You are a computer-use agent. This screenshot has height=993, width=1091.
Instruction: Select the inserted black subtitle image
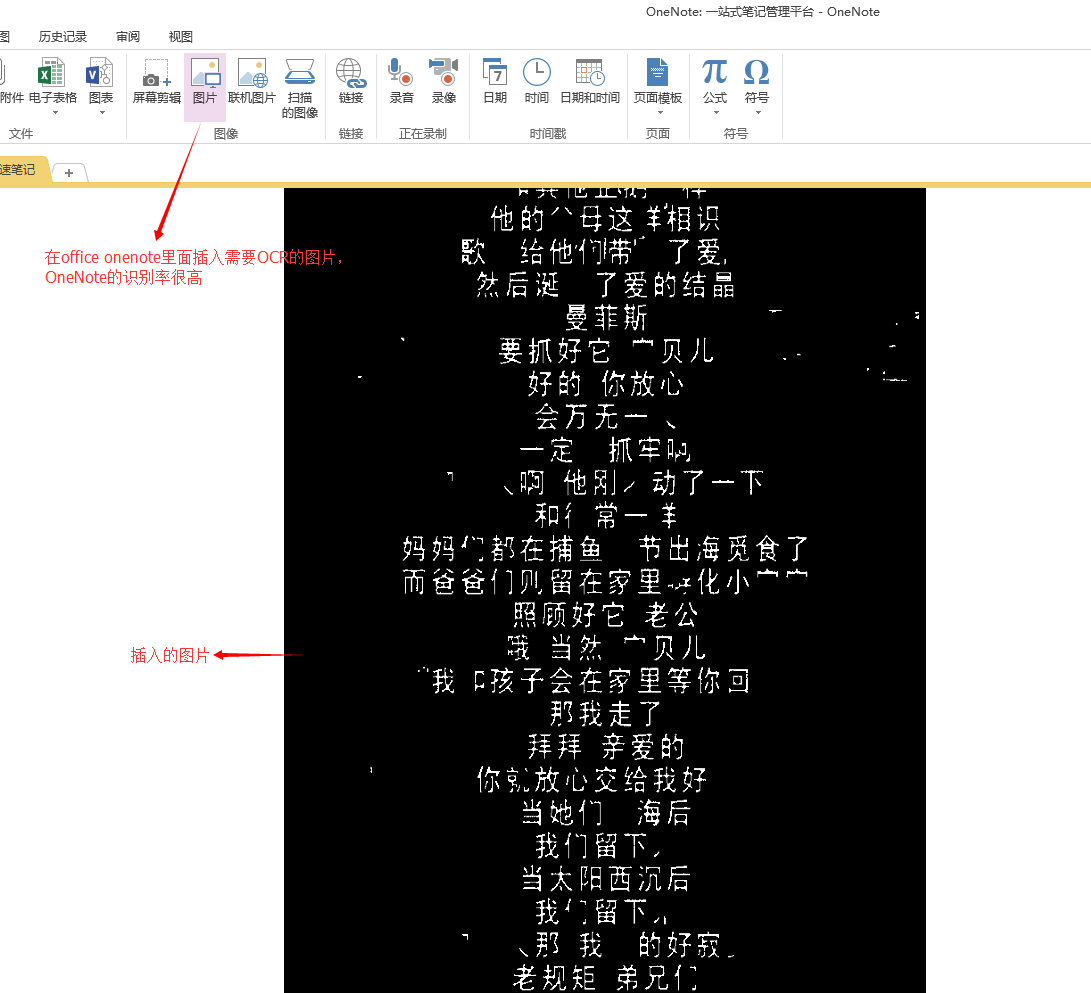point(604,590)
